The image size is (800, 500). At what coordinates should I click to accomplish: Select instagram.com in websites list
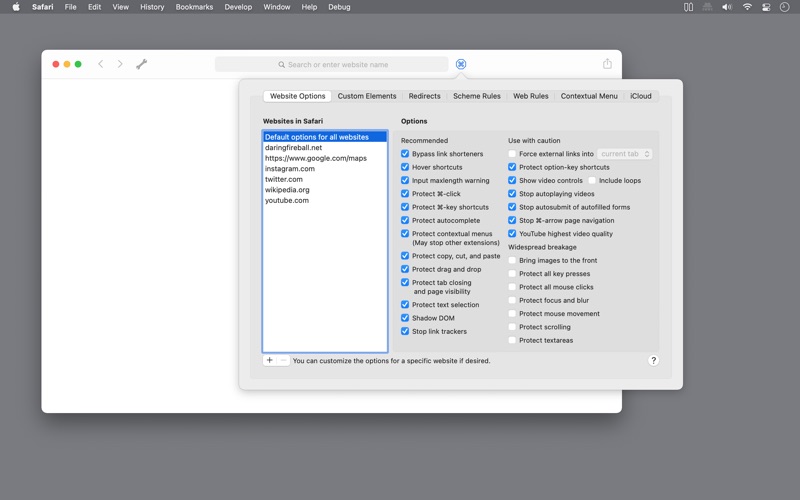tap(324, 168)
